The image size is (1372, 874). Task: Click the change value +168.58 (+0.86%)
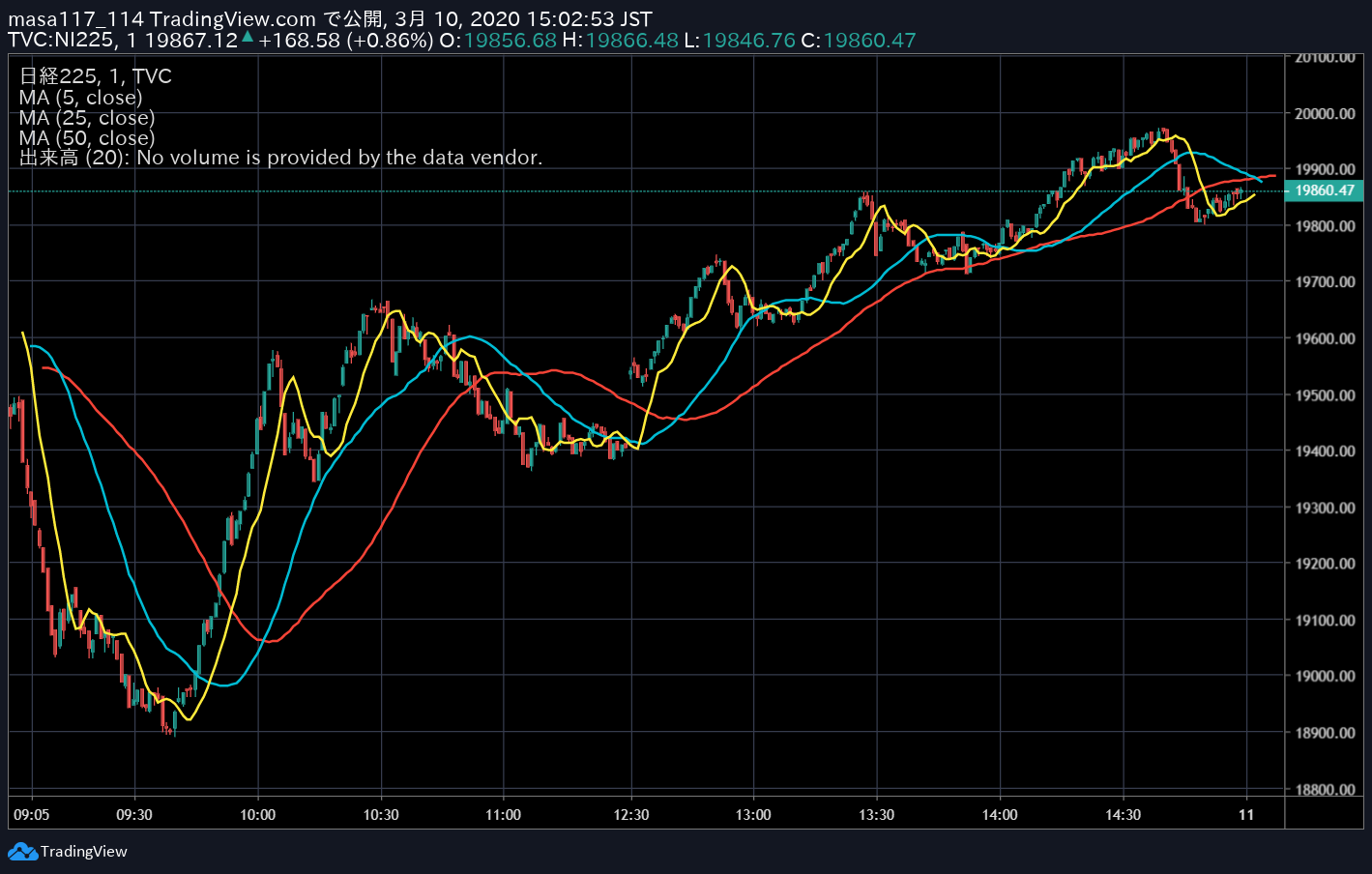[x=346, y=41]
